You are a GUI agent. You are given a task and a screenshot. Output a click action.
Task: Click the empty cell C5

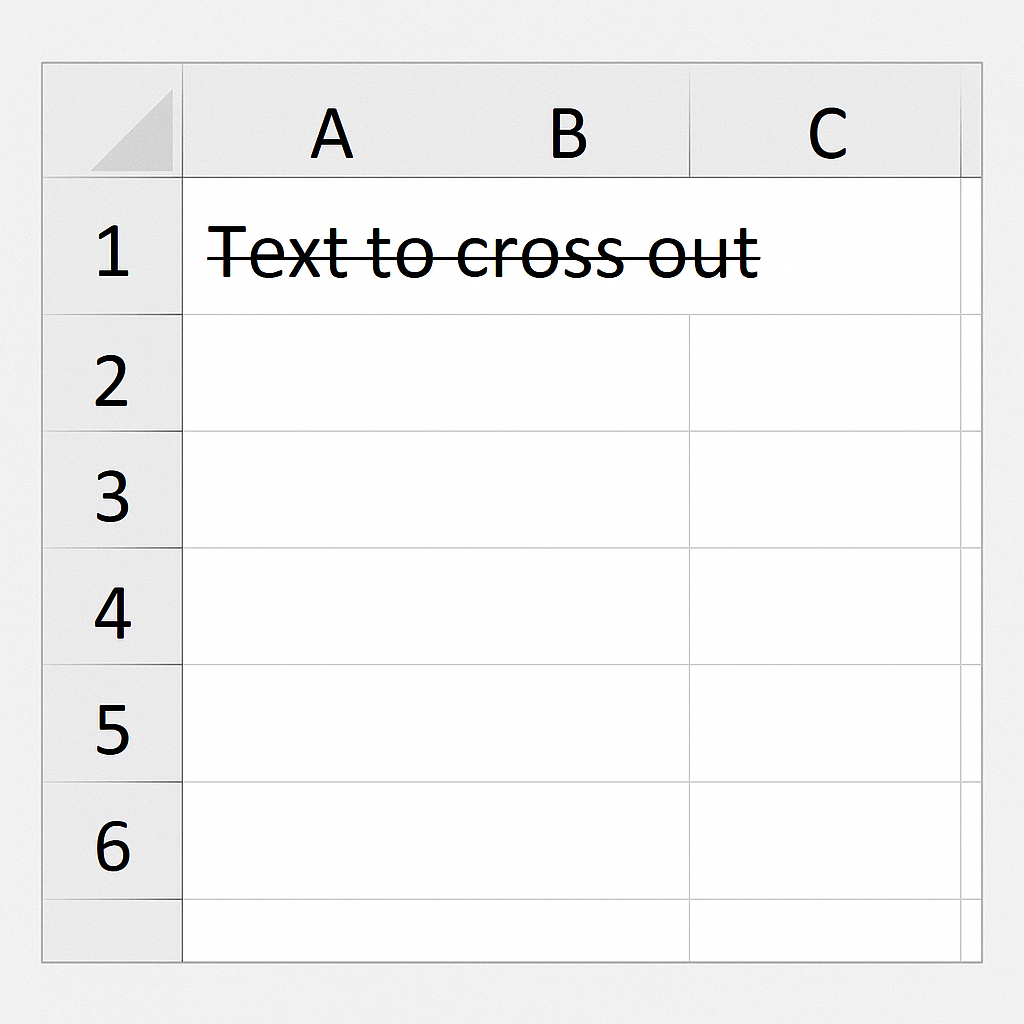coord(824,724)
